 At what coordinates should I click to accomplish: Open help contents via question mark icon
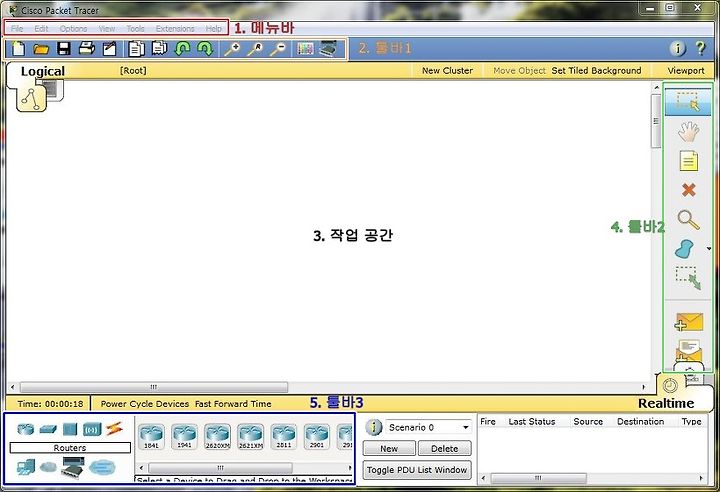point(700,48)
